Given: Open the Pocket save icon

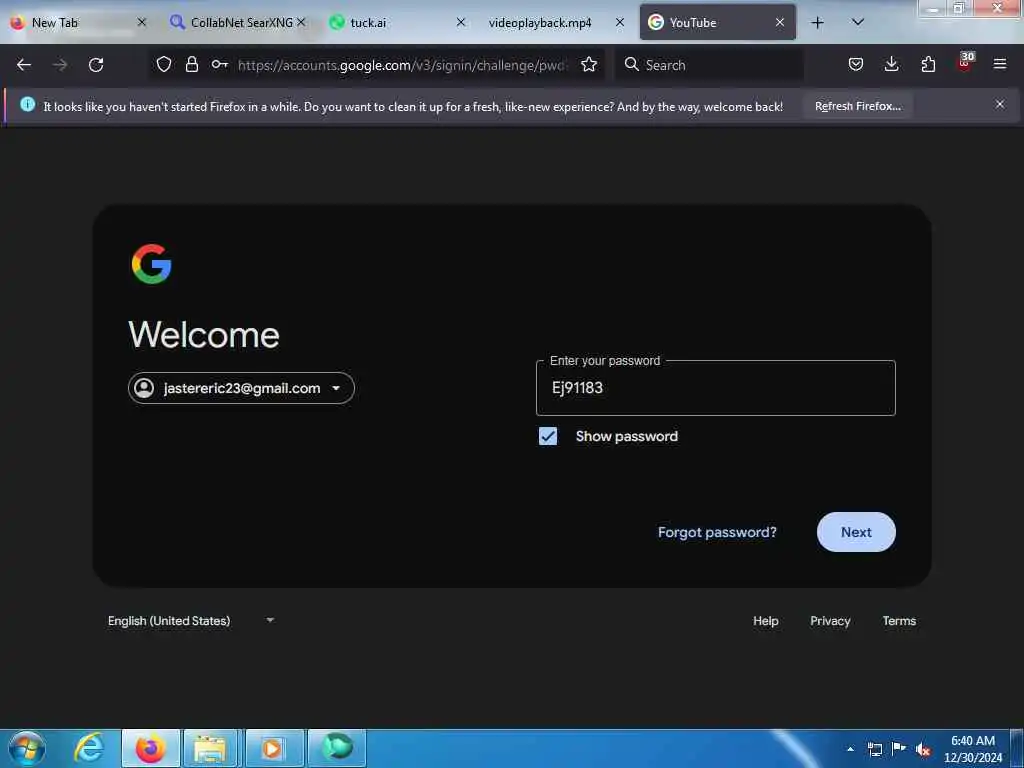Looking at the screenshot, I should (x=856, y=64).
